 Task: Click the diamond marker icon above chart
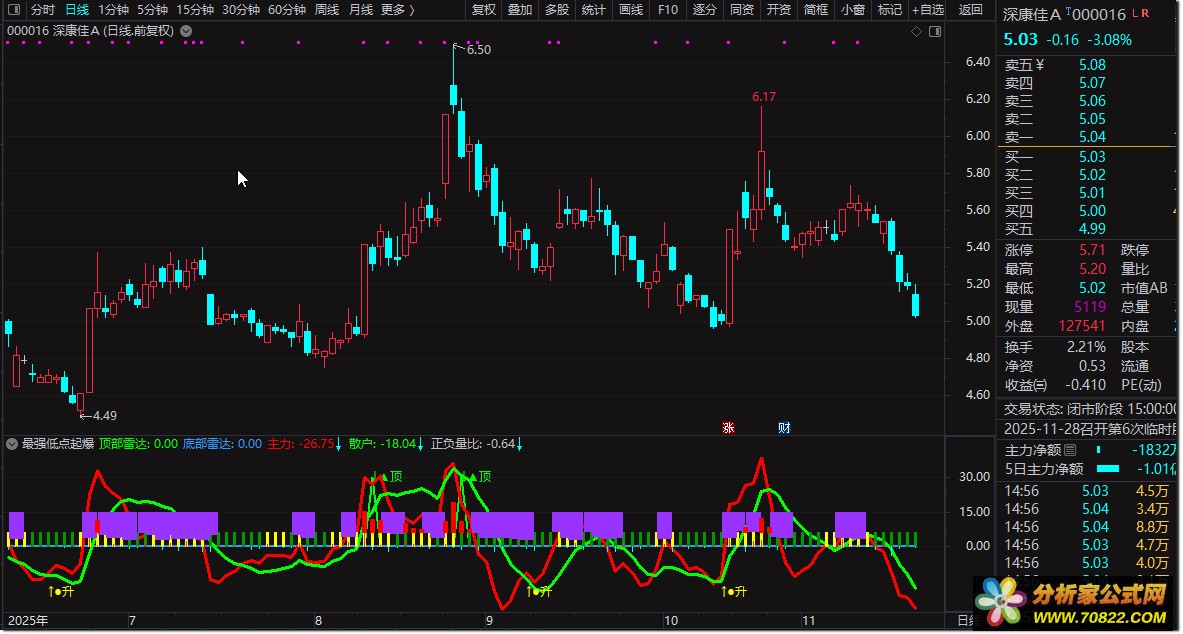[916, 31]
